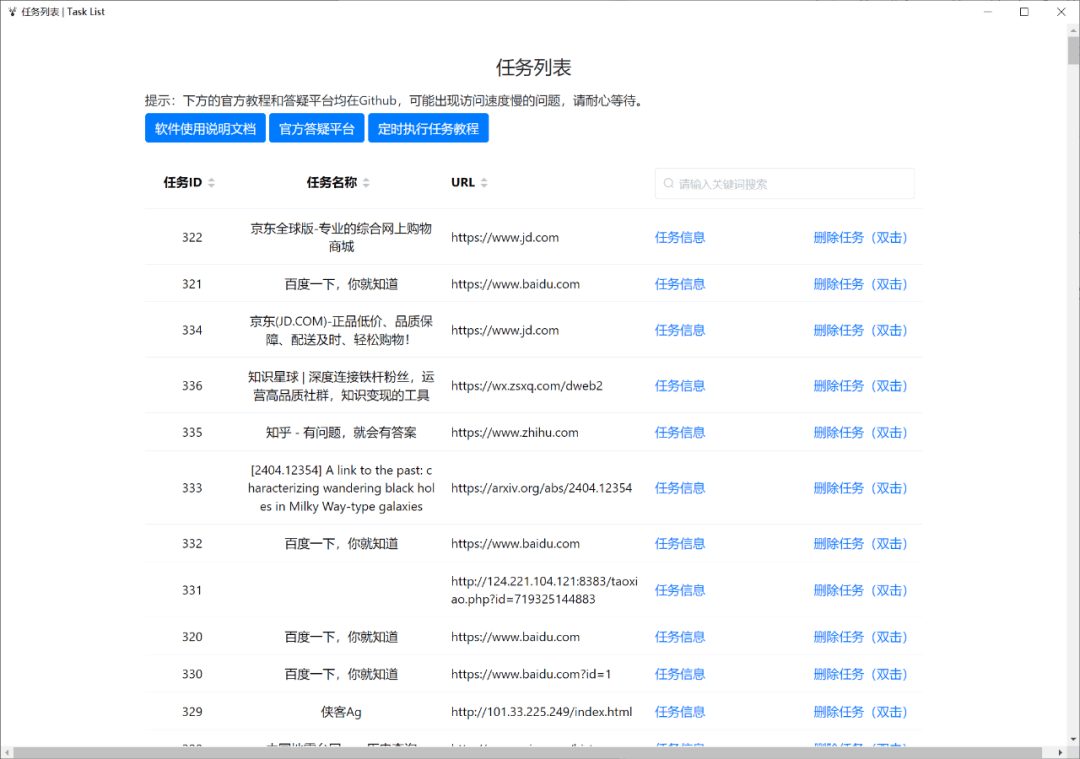Click URL https://www.zhihu.com
1080x759 pixels.
[515, 433]
